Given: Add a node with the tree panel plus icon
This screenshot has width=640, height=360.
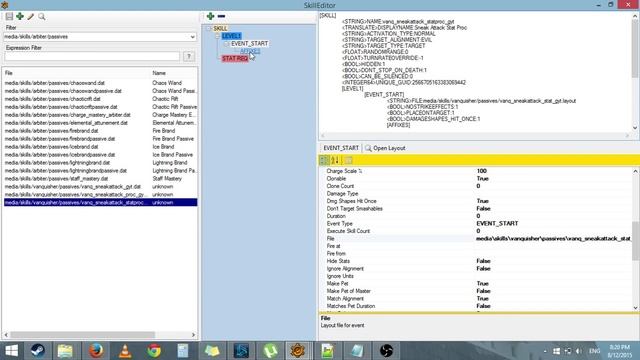Looking at the screenshot, I should coord(210,16).
